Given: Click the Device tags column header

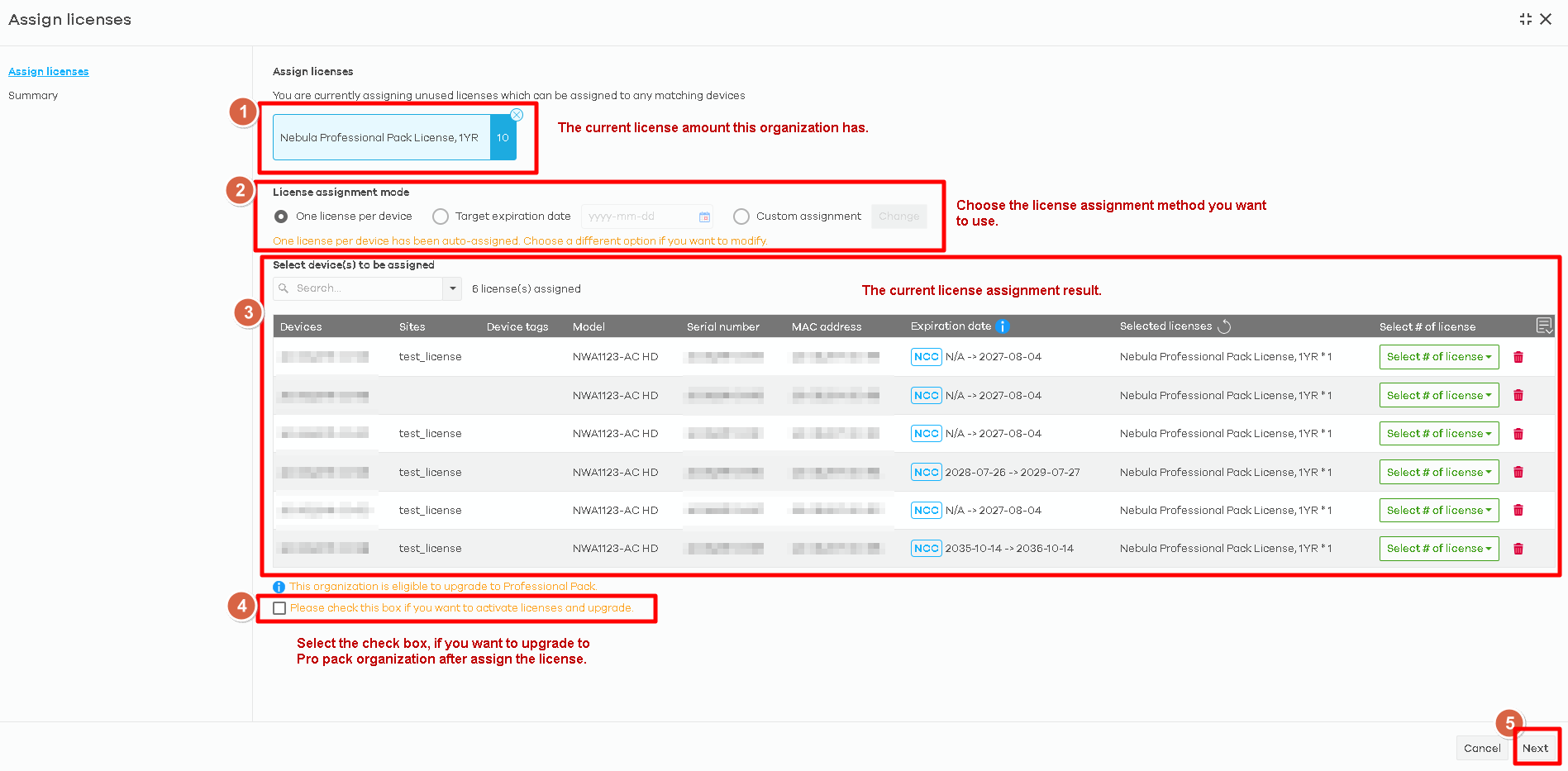Looking at the screenshot, I should point(517,326).
